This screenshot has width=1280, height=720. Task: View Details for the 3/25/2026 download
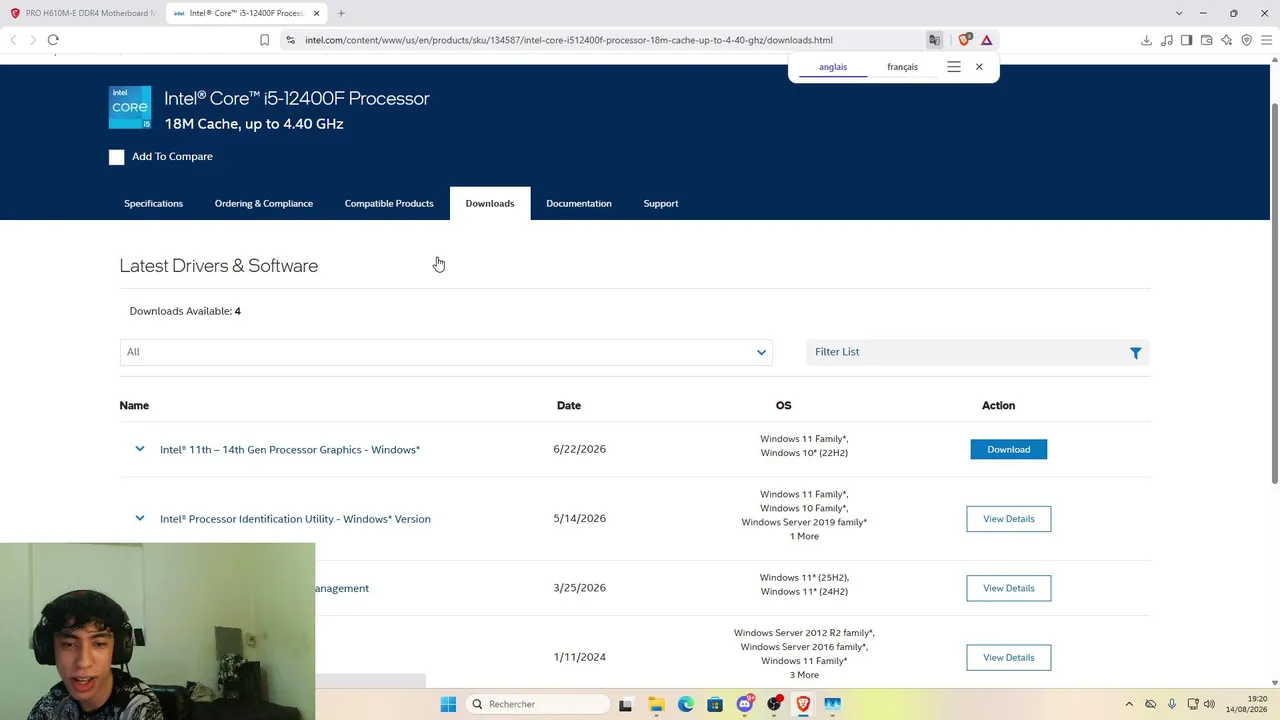click(1009, 588)
